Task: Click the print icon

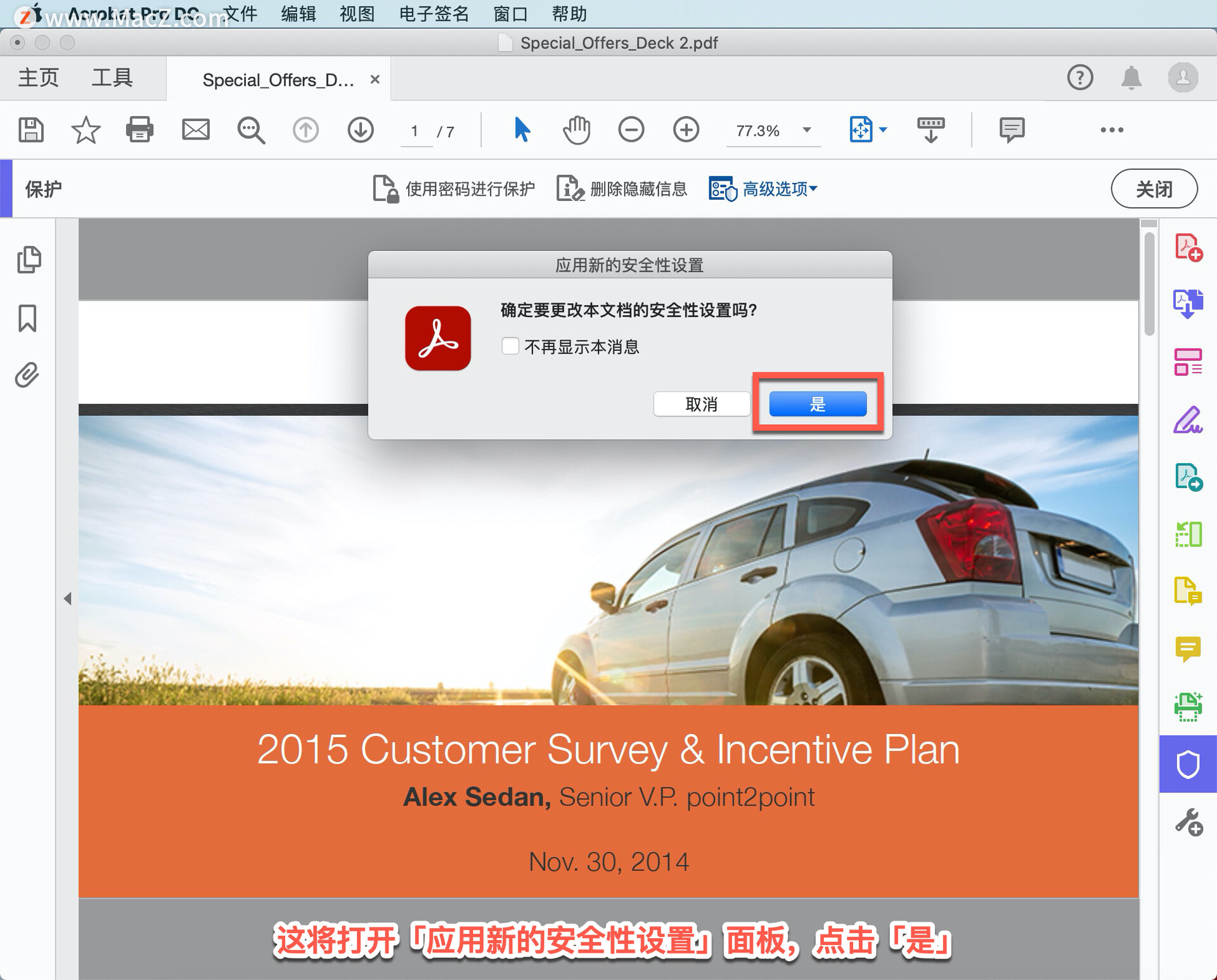Action: pyautogui.click(x=139, y=130)
